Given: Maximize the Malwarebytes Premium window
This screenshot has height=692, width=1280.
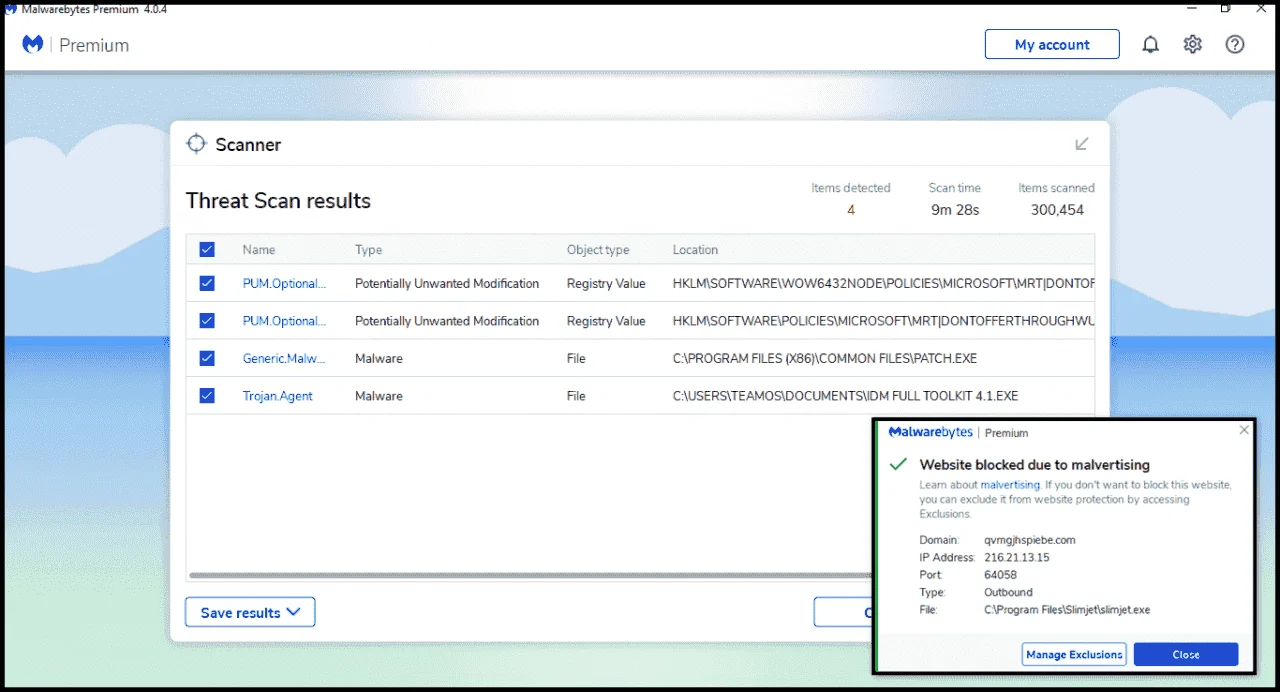Looking at the screenshot, I should (1225, 8).
